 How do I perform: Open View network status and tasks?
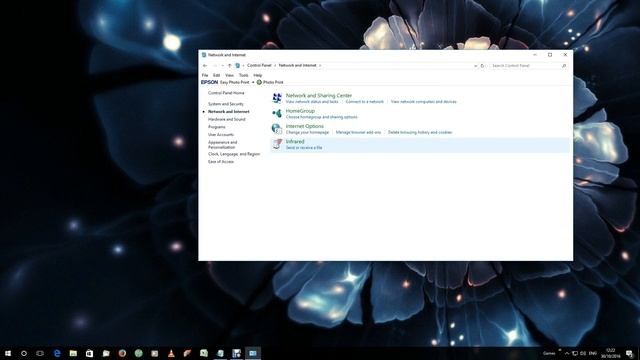[x=312, y=102]
